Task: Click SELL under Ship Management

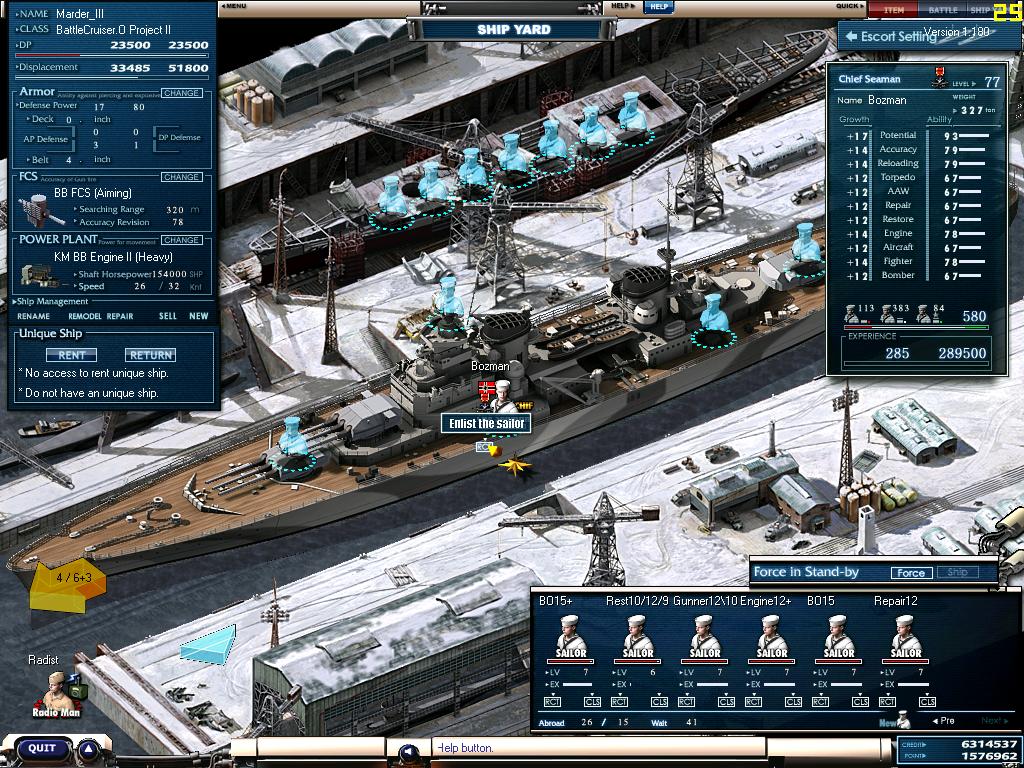Action: pos(168,316)
